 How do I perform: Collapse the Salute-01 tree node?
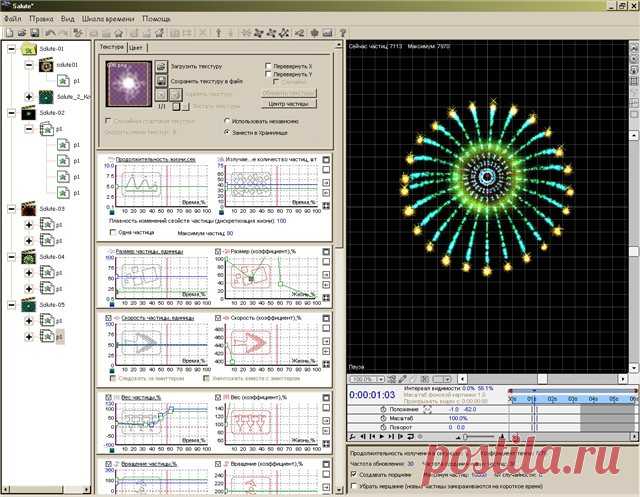(11, 49)
